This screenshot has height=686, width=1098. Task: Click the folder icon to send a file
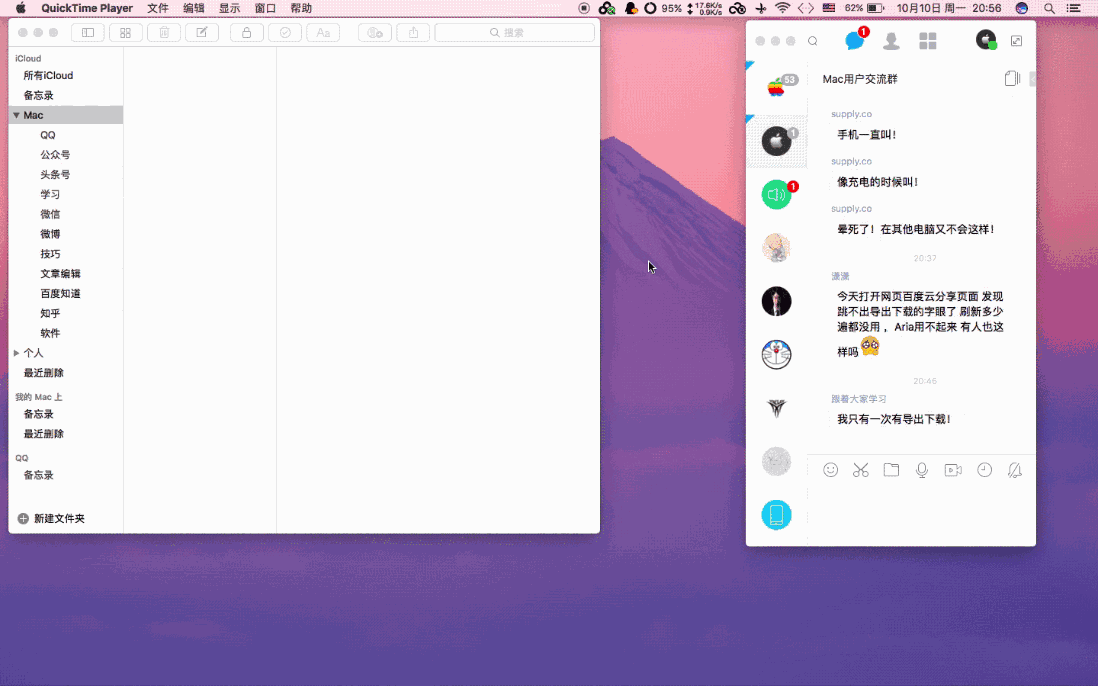click(x=891, y=470)
